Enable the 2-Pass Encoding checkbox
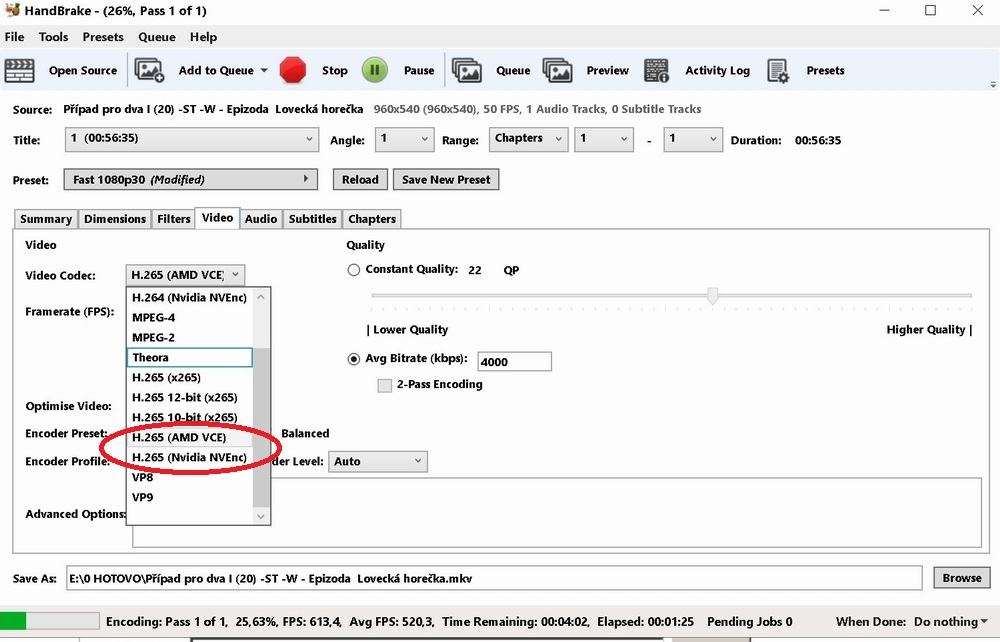The width and height of the screenshot is (1000, 642). pos(385,385)
